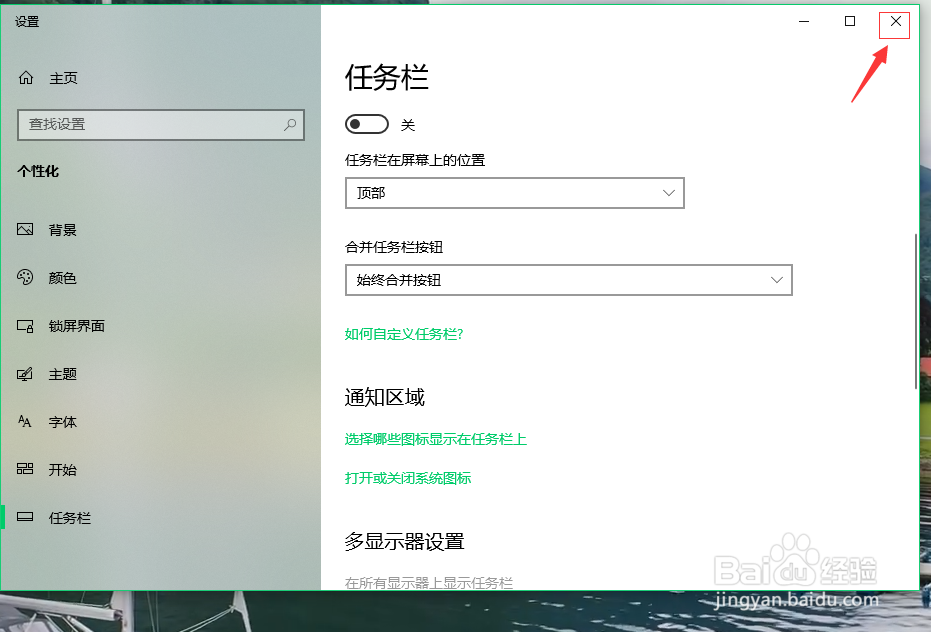Click the 多显示器设置 heading
Image resolution: width=931 pixels, height=632 pixels.
(x=404, y=541)
